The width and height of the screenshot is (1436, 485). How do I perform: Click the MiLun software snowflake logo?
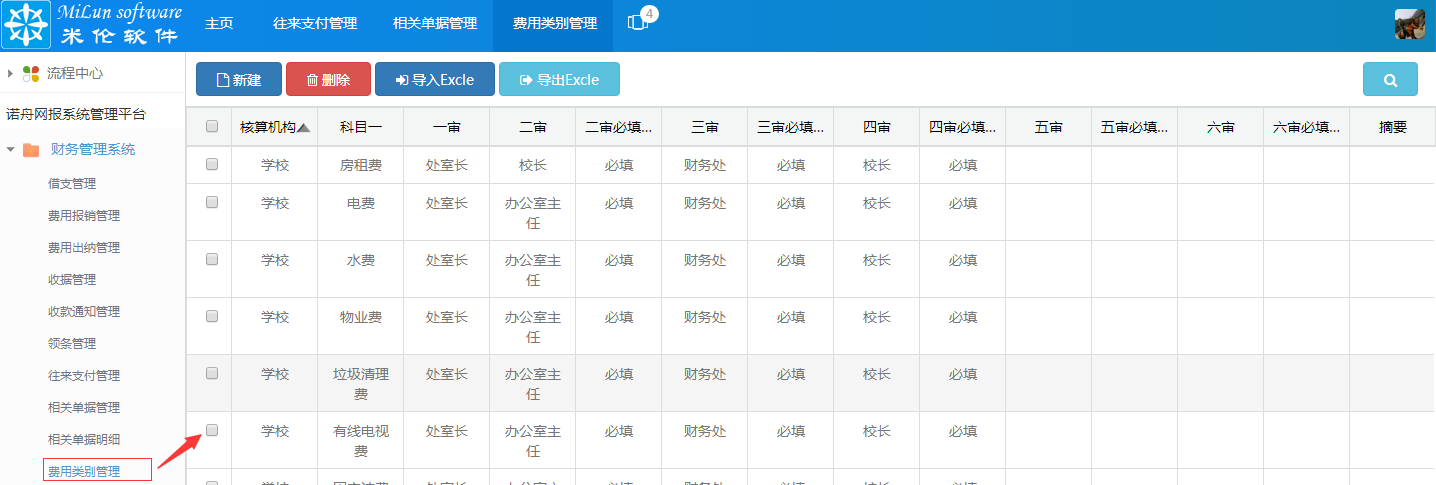click(x=27, y=25)
